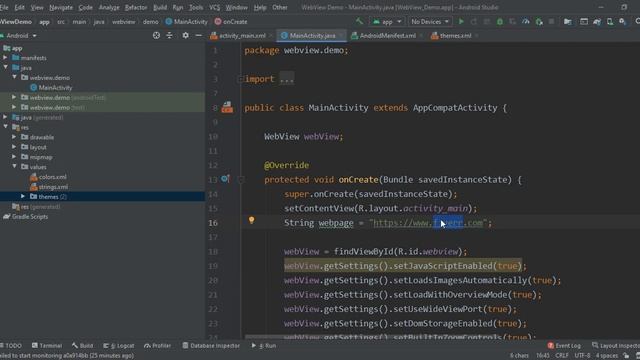Image resolution: width=640 pixels, height=360 pixels.
Task: Open the AVD Manager phone icon
Action: 610,21
